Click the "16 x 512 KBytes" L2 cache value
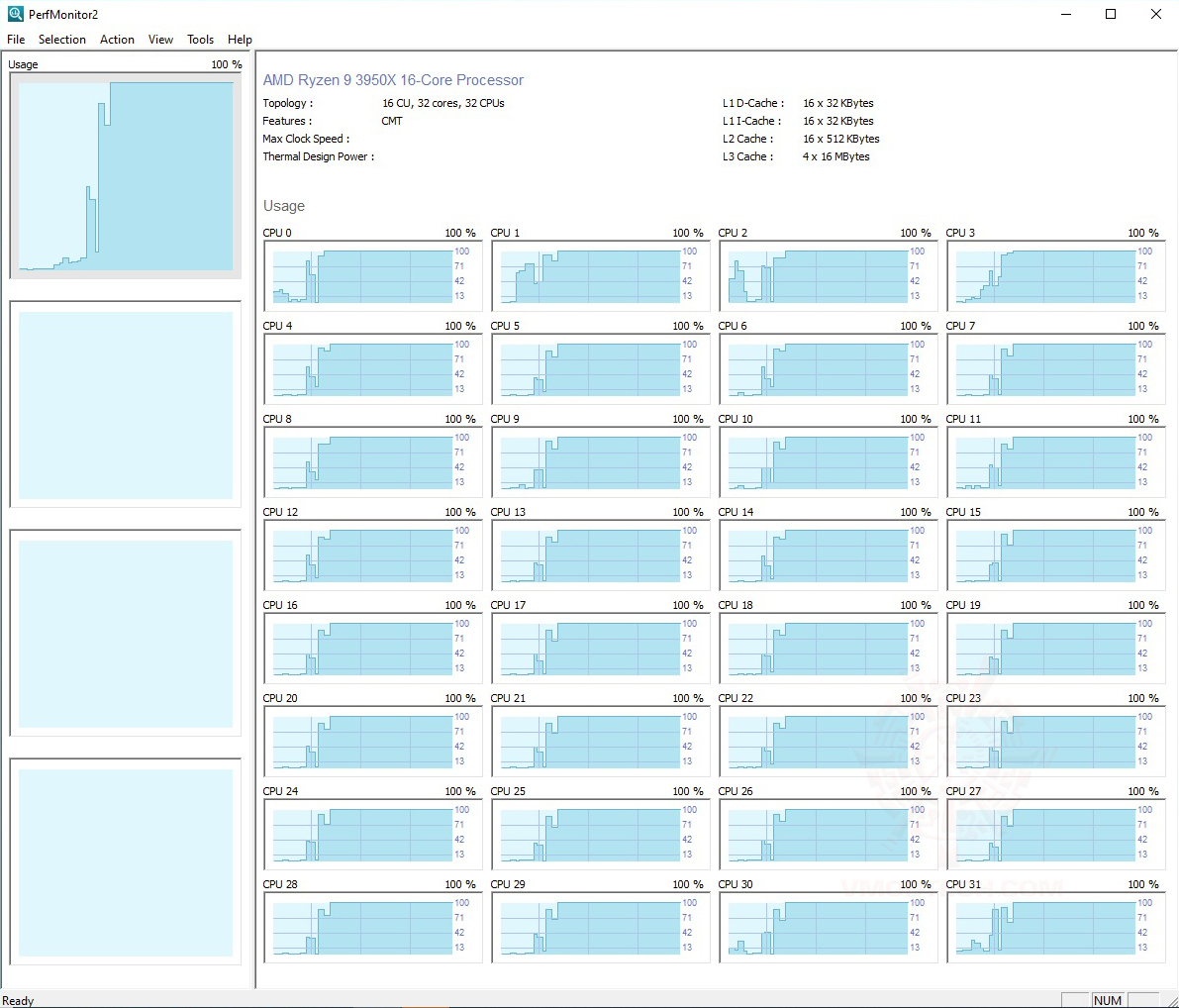The image size is (1179, 1008). [x=840, y=139]
